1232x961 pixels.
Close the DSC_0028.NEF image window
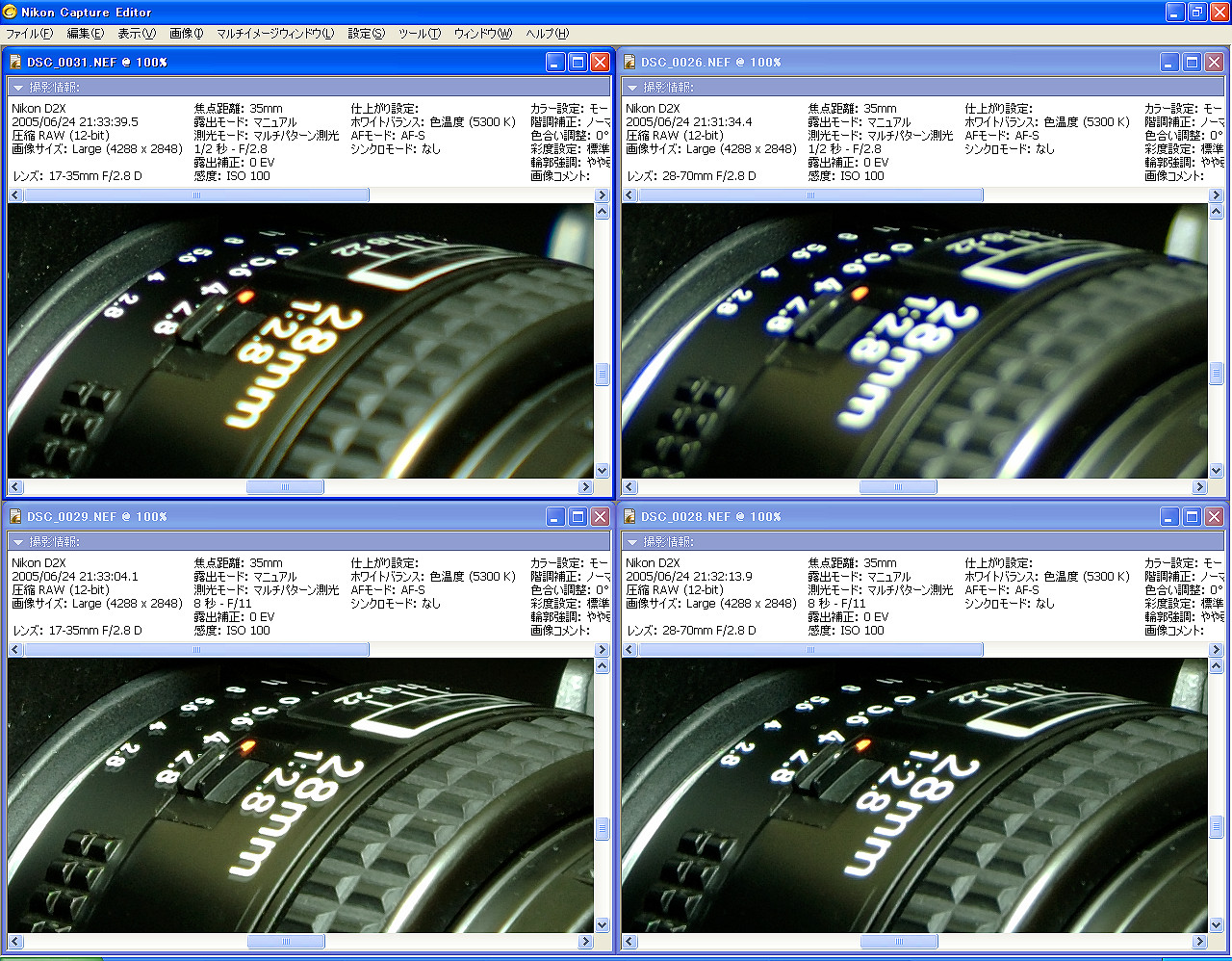point(1214,516)
